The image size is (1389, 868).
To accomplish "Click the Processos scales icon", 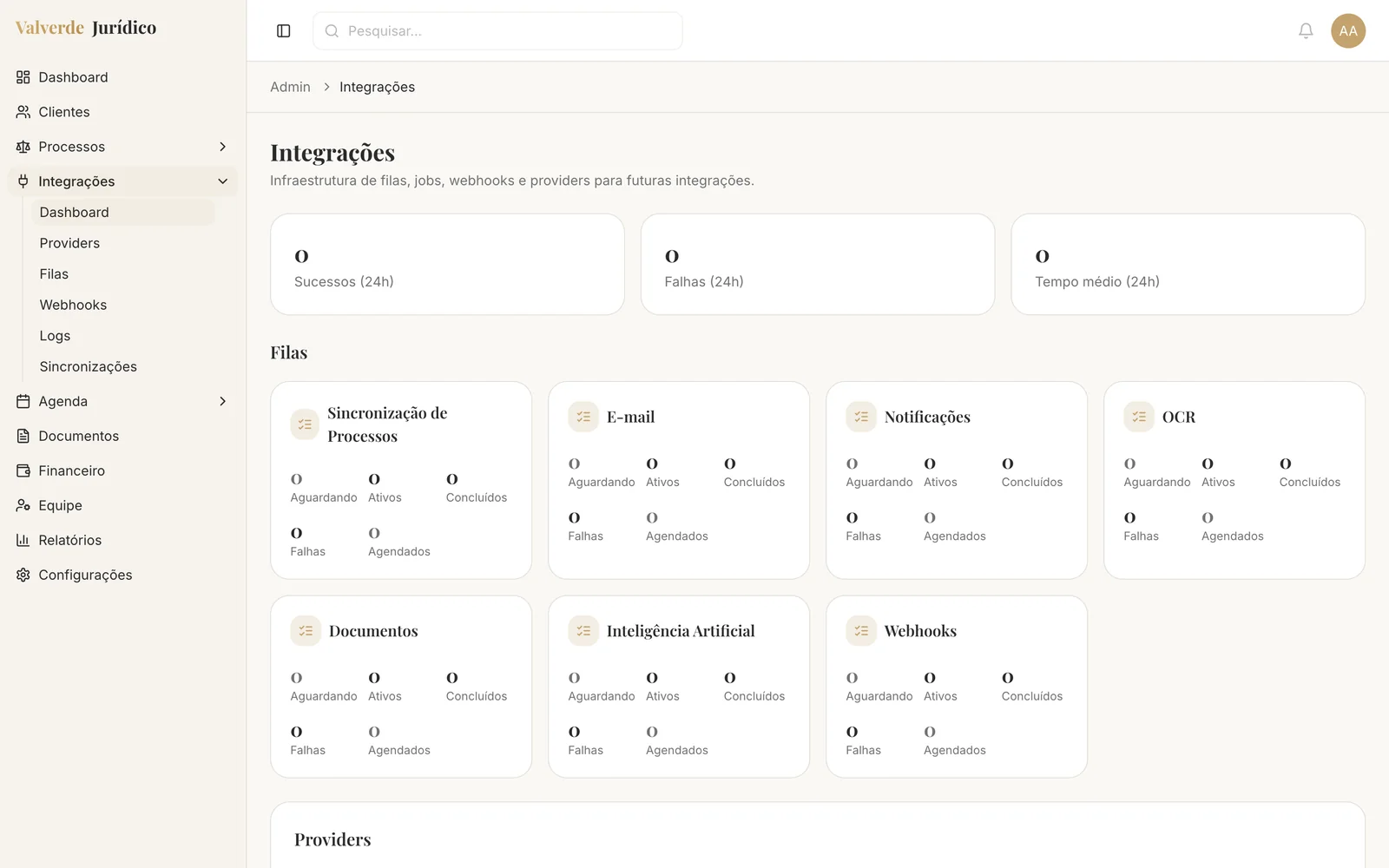I will (x=23, y=147).
